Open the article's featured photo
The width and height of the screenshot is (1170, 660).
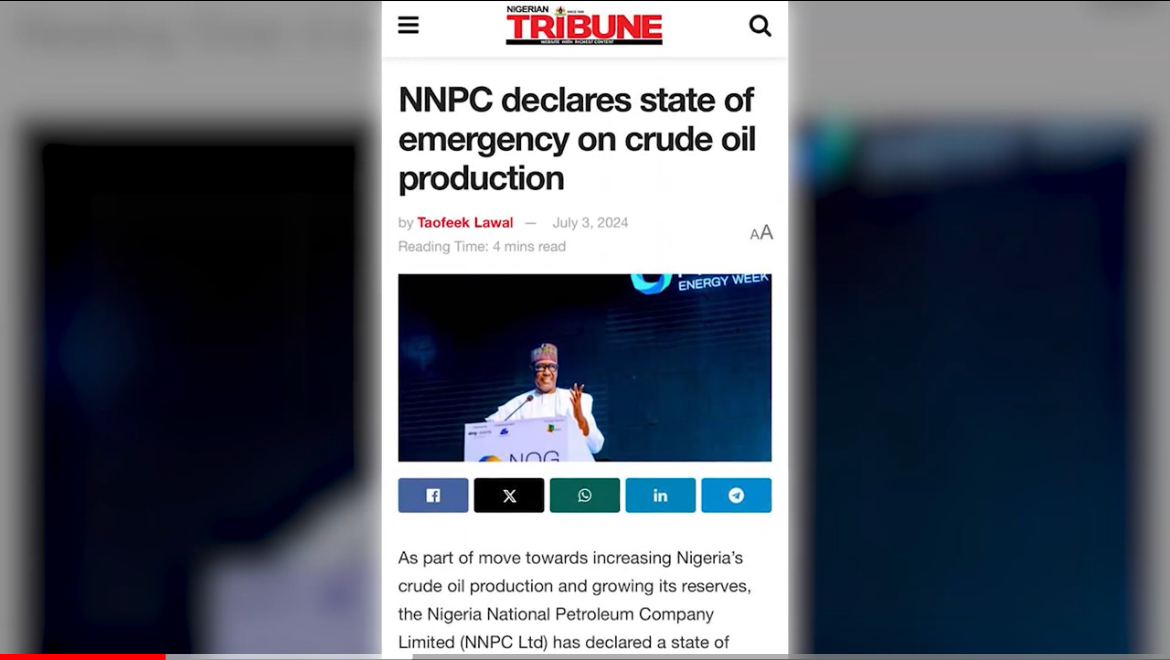coord(585,368)
